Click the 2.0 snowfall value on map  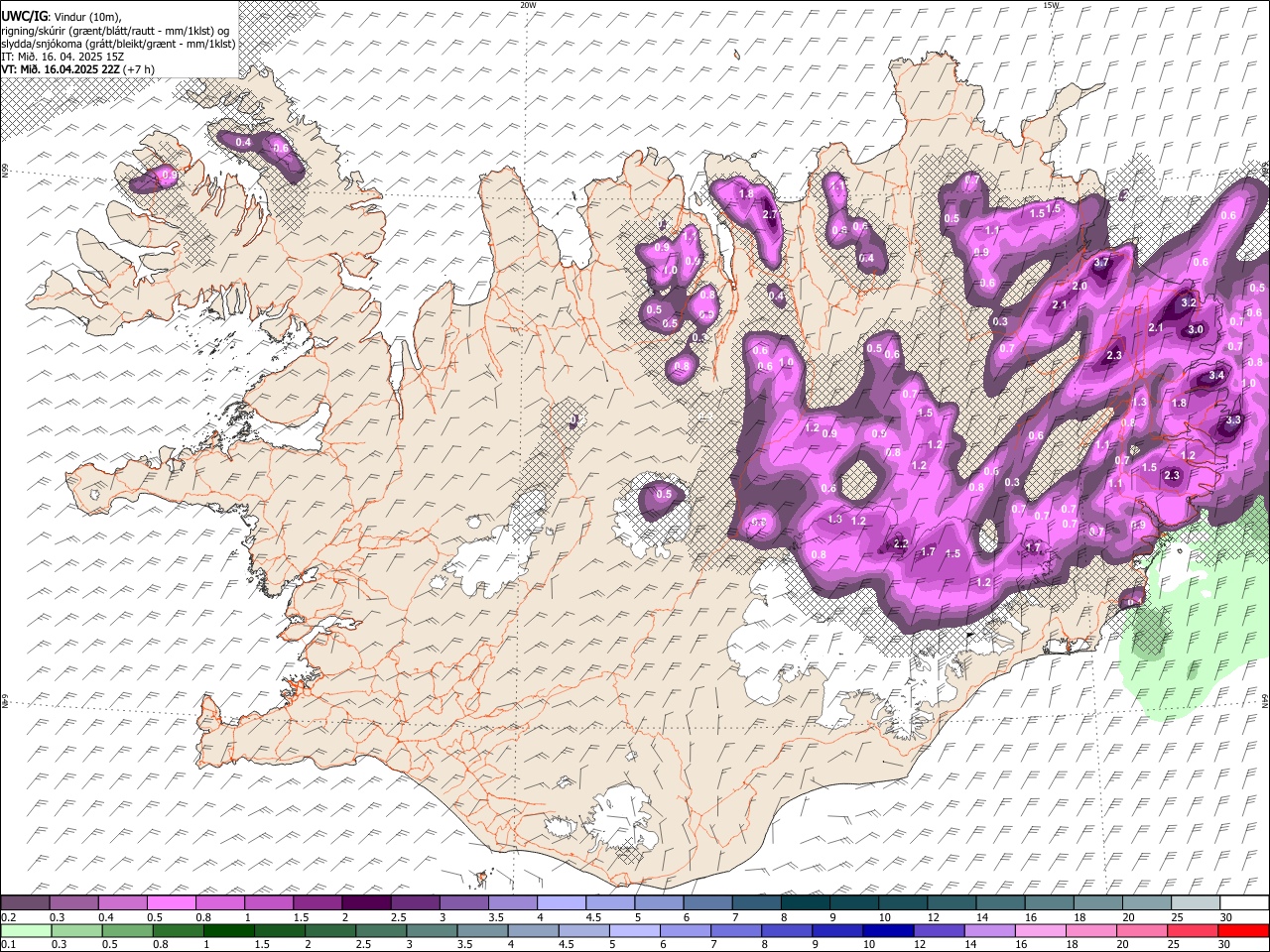pyautogui.click(x=1079, y=286)
